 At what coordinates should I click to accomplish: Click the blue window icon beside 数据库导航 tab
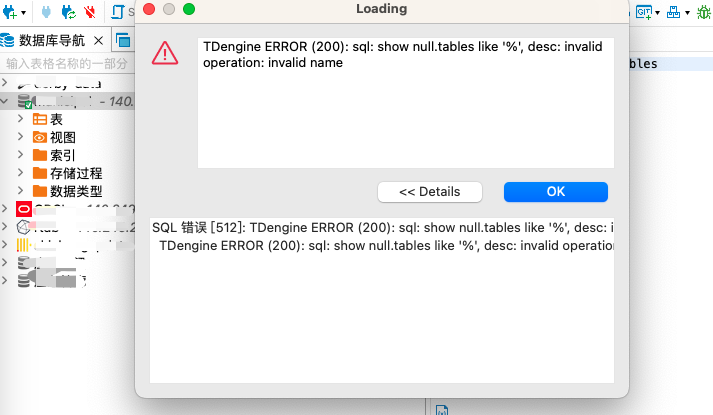(x=123, y=41)
